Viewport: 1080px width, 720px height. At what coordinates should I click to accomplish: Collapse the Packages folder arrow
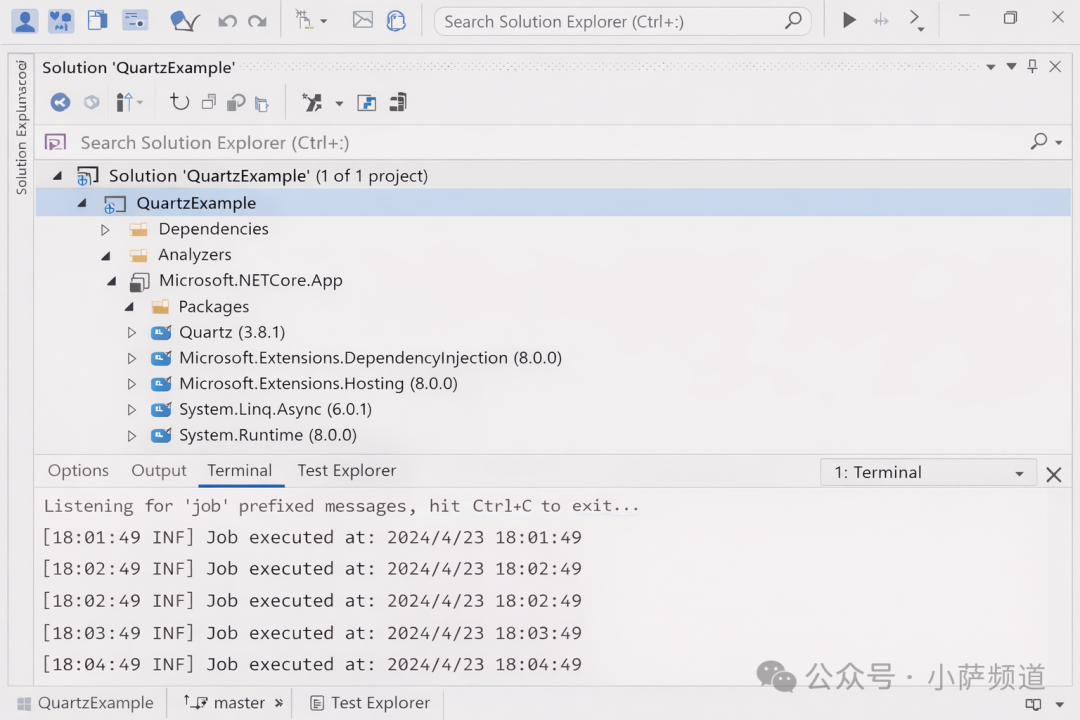pos(129,307)
